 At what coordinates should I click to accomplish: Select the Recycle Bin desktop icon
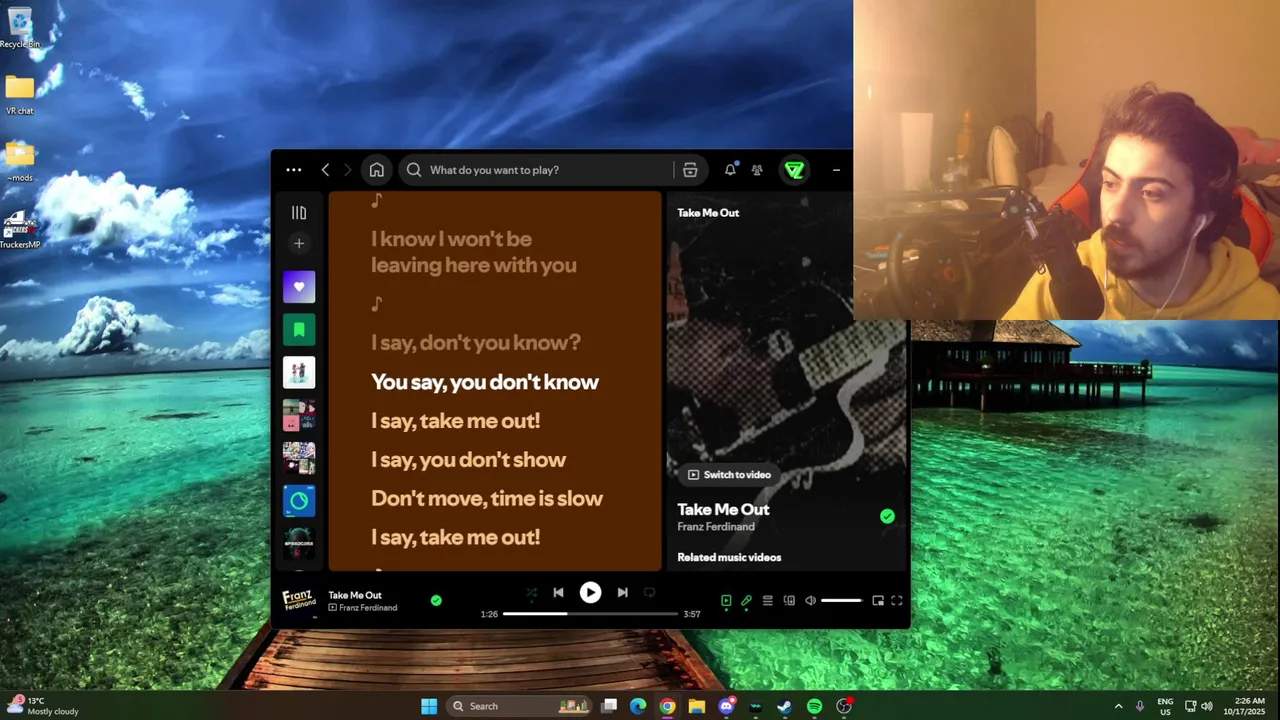point(20,27)
